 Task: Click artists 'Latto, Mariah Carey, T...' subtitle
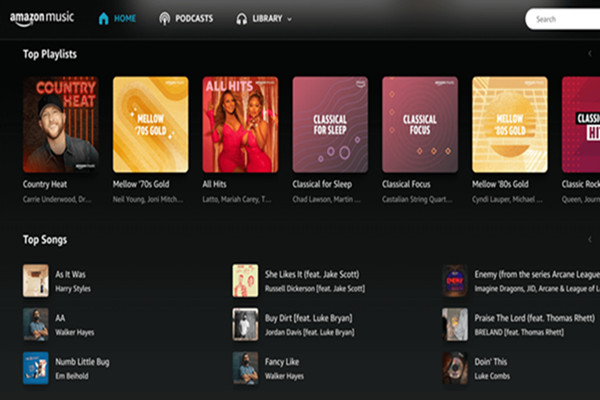pos(237,199)
